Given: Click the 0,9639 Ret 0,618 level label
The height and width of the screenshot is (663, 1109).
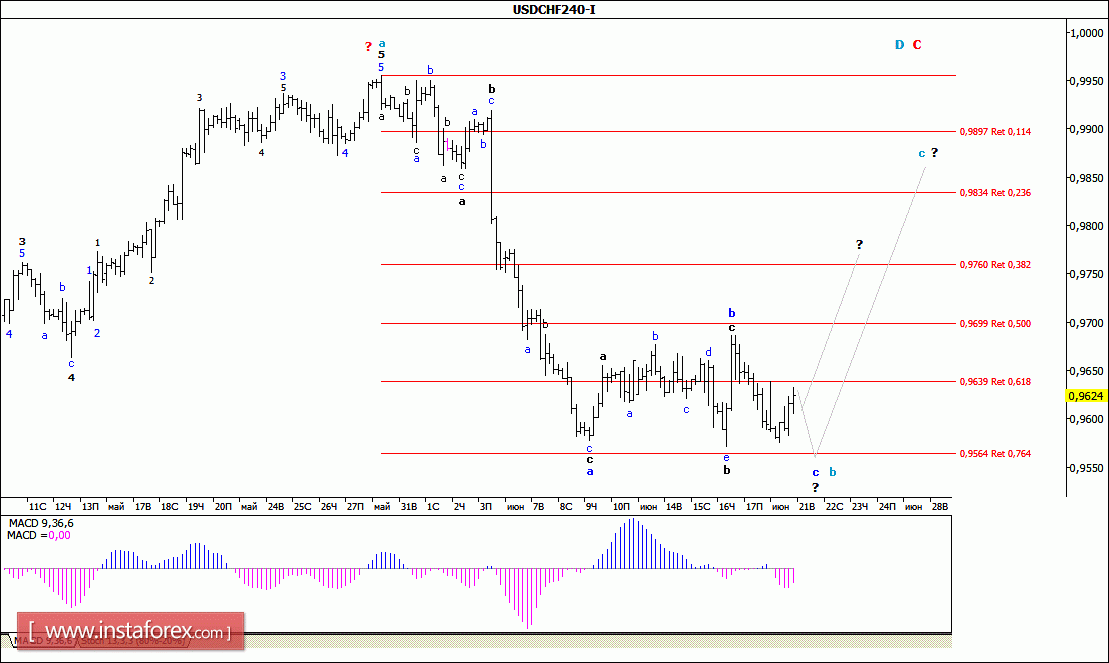Looking at the screenshot, I should click(x=995, y=381).
